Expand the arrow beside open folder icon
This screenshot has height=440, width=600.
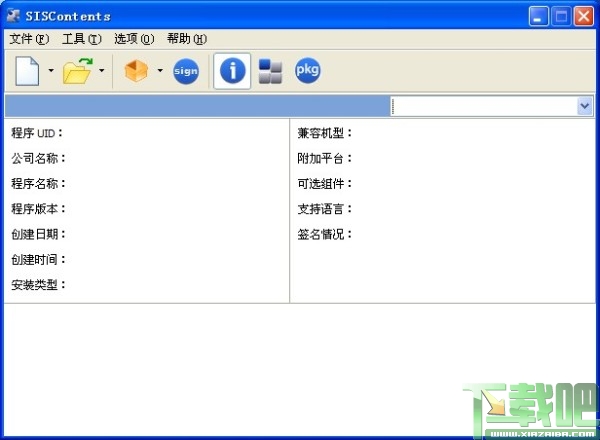tap(101, 70)
